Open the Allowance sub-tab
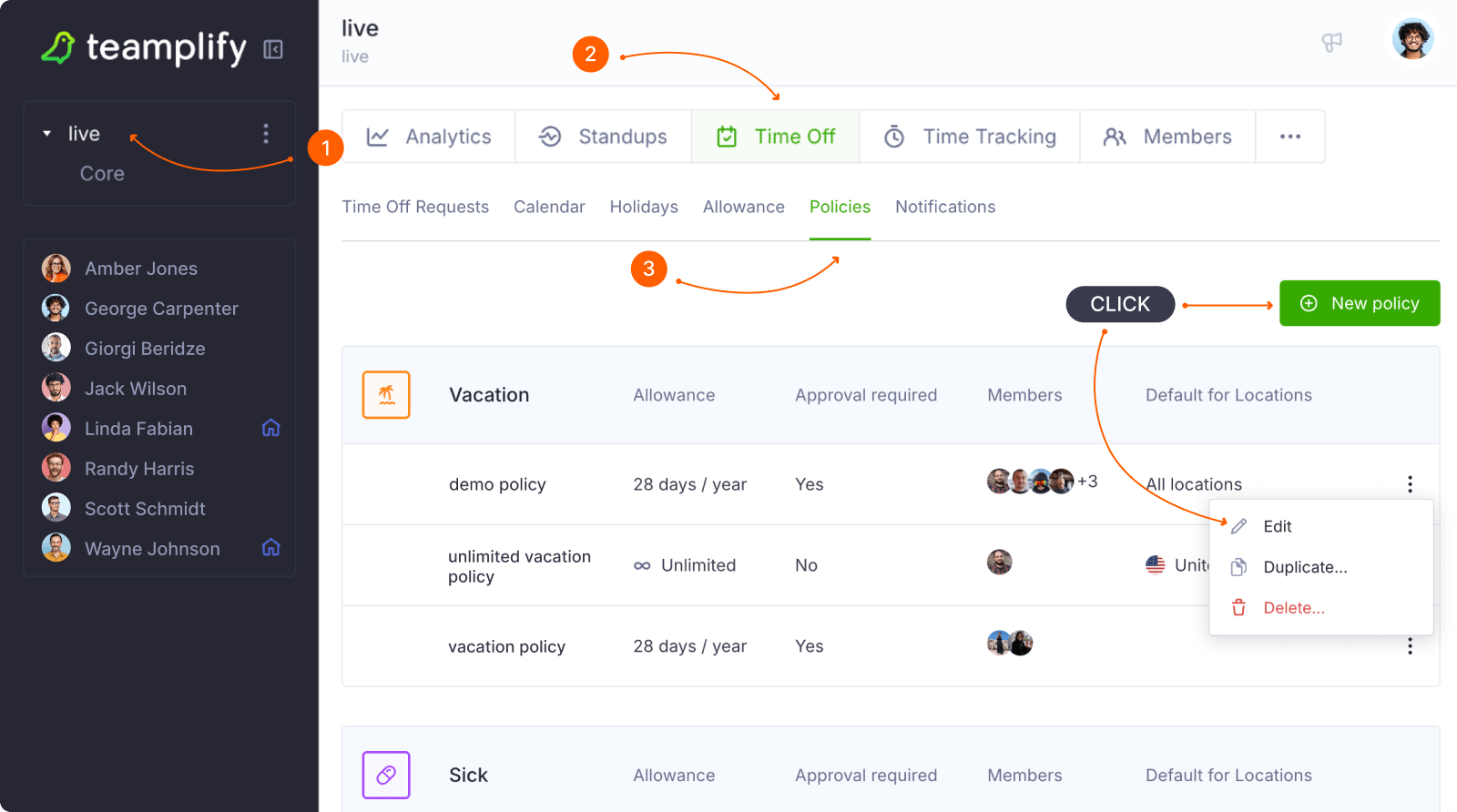 tap(743, 207)
